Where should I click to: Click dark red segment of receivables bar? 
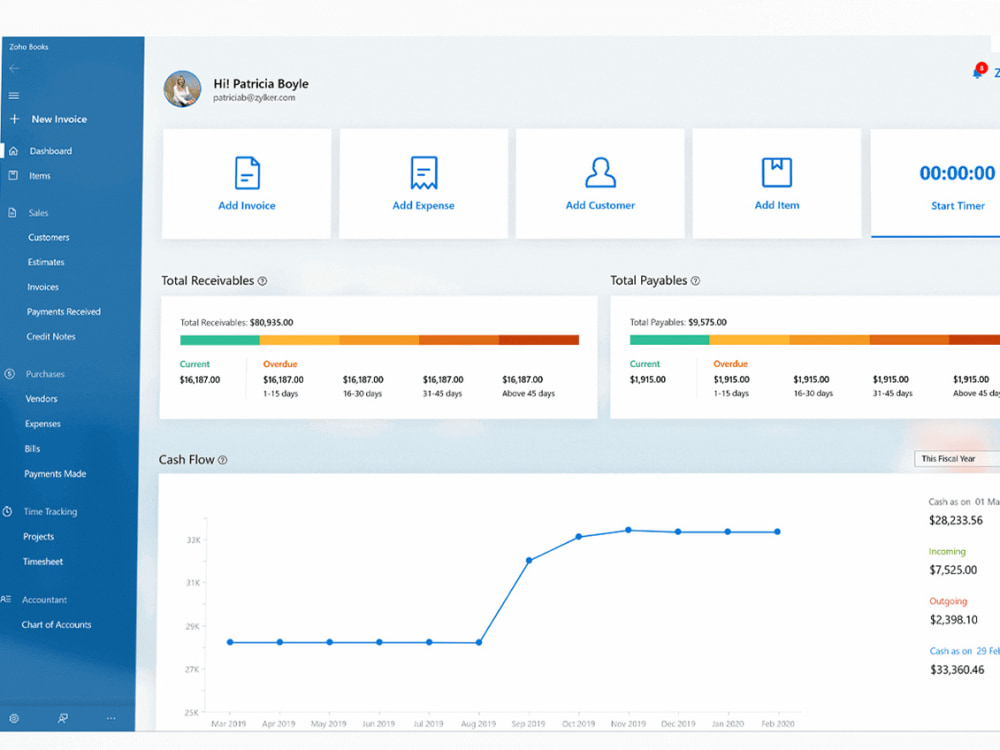coord(539,340)
